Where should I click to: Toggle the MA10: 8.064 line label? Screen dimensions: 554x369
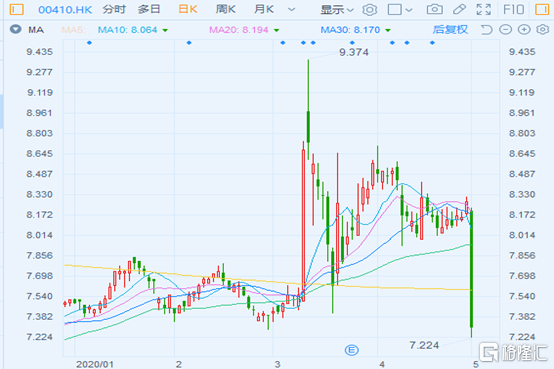coord(128,30)
